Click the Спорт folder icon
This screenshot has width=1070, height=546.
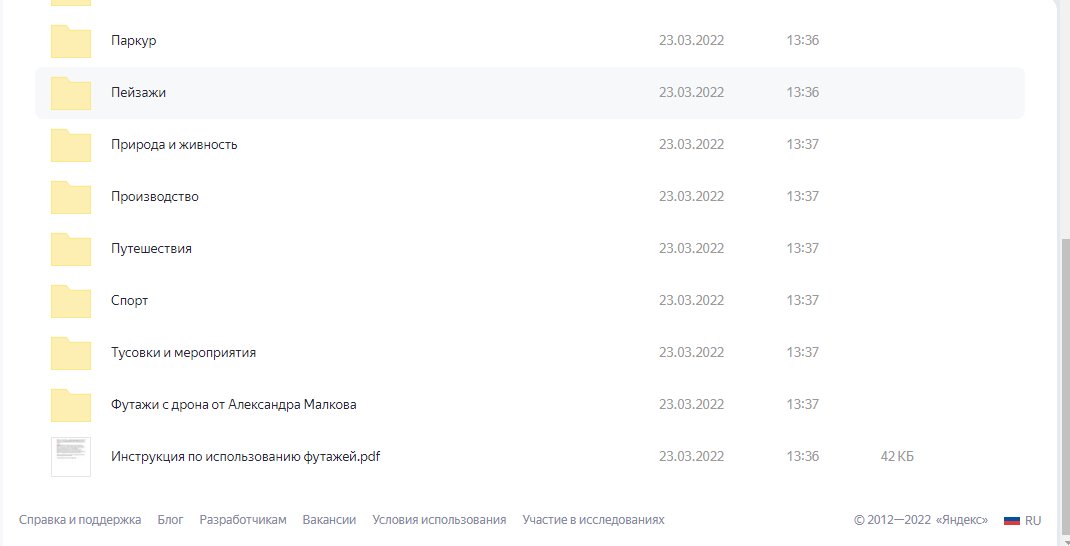pos(71,301)
